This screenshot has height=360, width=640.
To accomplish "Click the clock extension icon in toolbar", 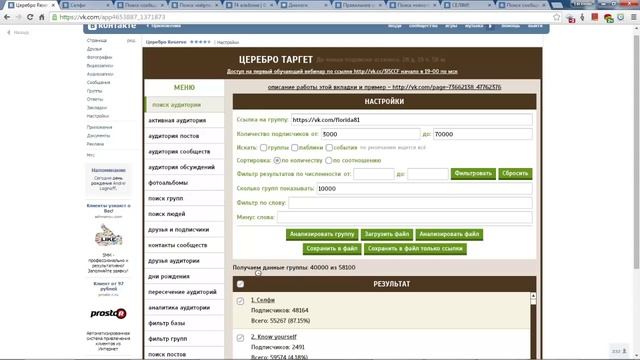I will [x=621, y=17].
